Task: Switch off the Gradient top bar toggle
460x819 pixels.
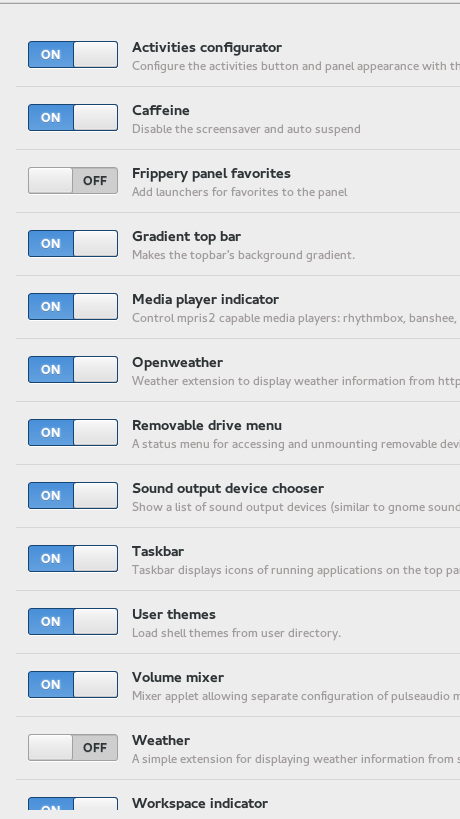Action: 73,243
